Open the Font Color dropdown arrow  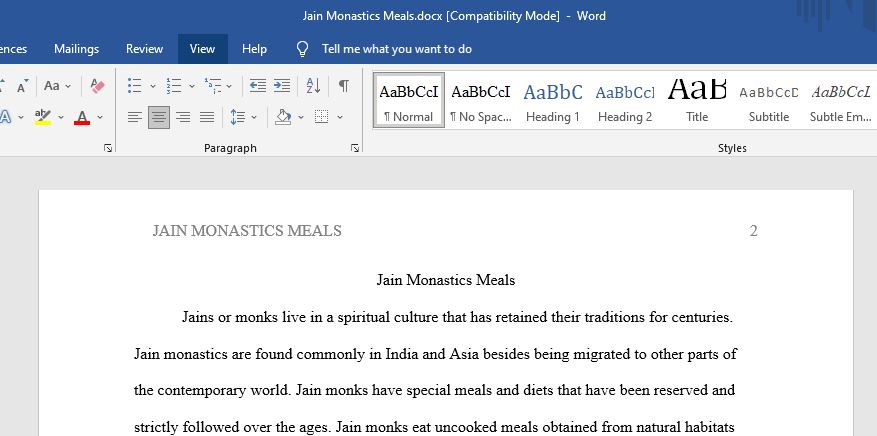100,117
